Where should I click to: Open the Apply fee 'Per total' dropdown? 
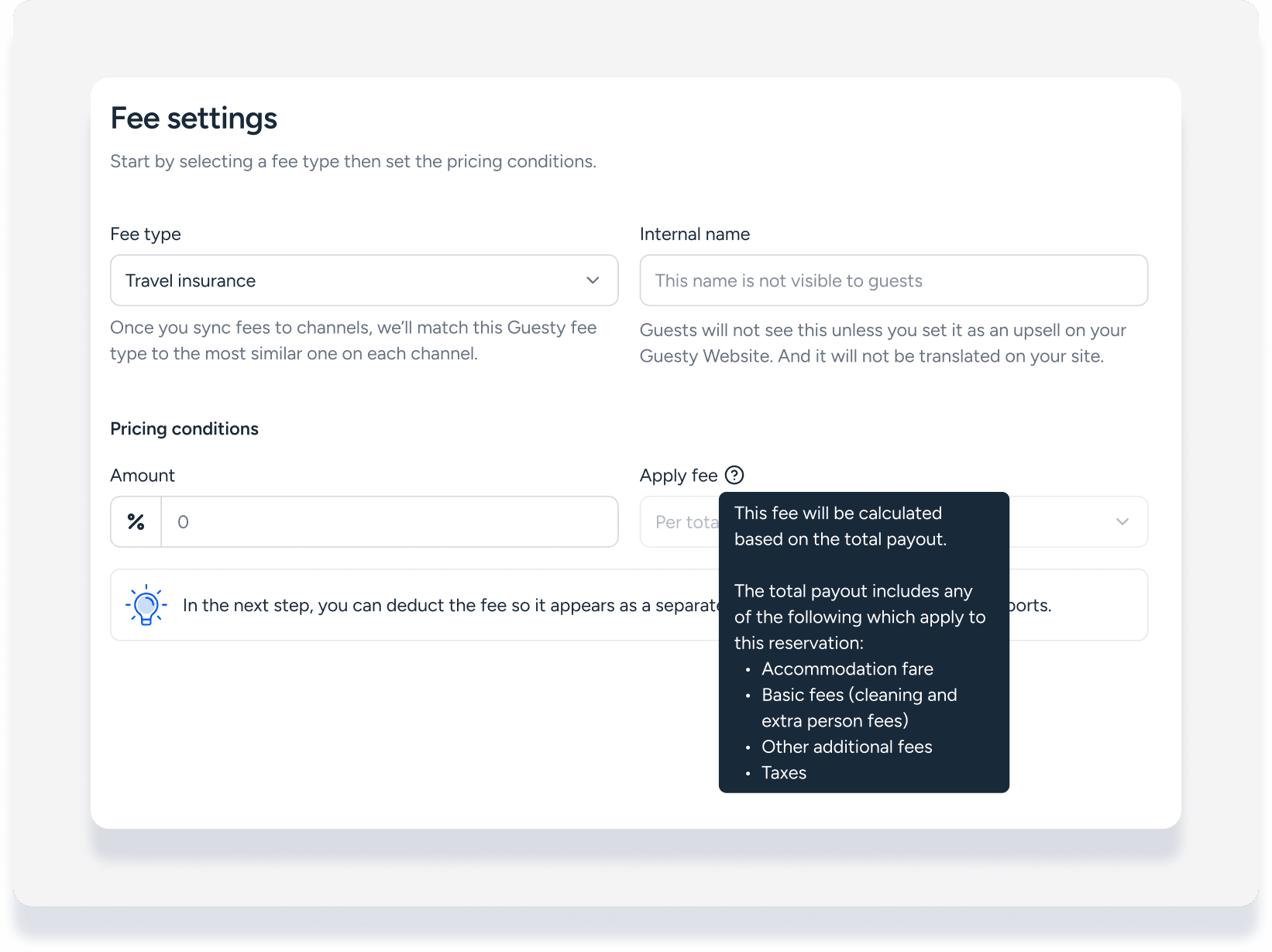click(893, 522)
